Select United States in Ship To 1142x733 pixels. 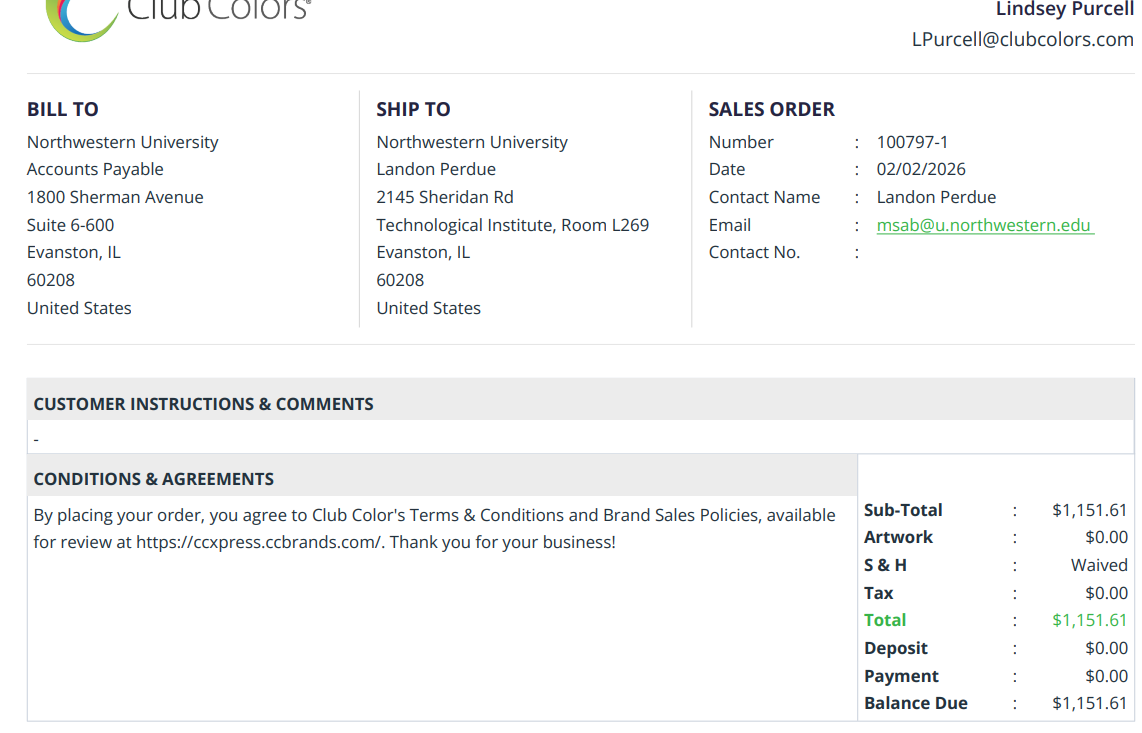click(x=428, y=308)
